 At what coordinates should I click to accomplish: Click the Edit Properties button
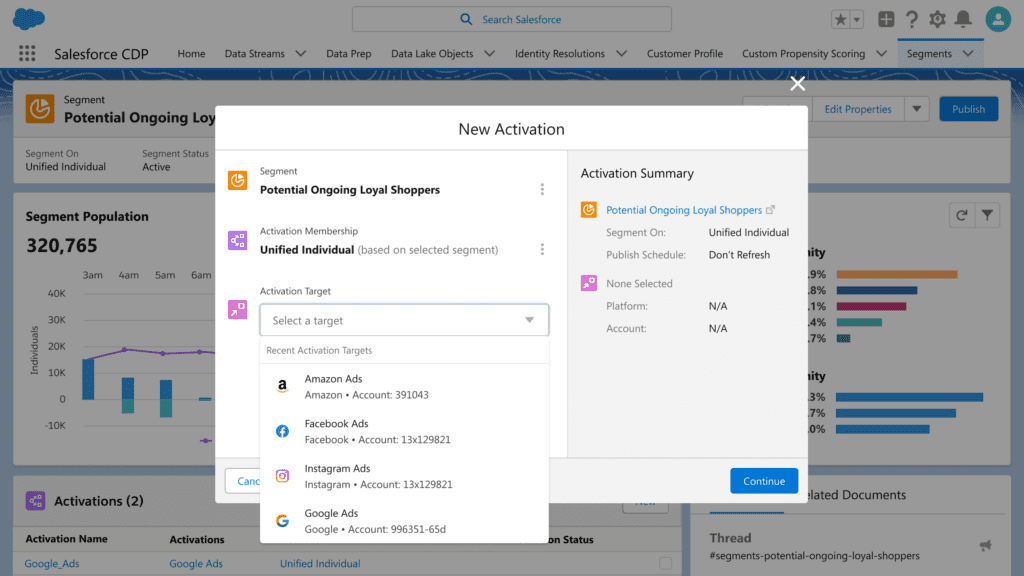pos(857,109)
